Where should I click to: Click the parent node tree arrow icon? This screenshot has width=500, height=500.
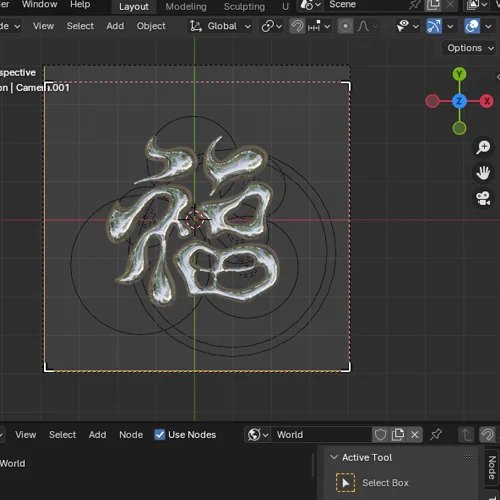coord(466,435)
